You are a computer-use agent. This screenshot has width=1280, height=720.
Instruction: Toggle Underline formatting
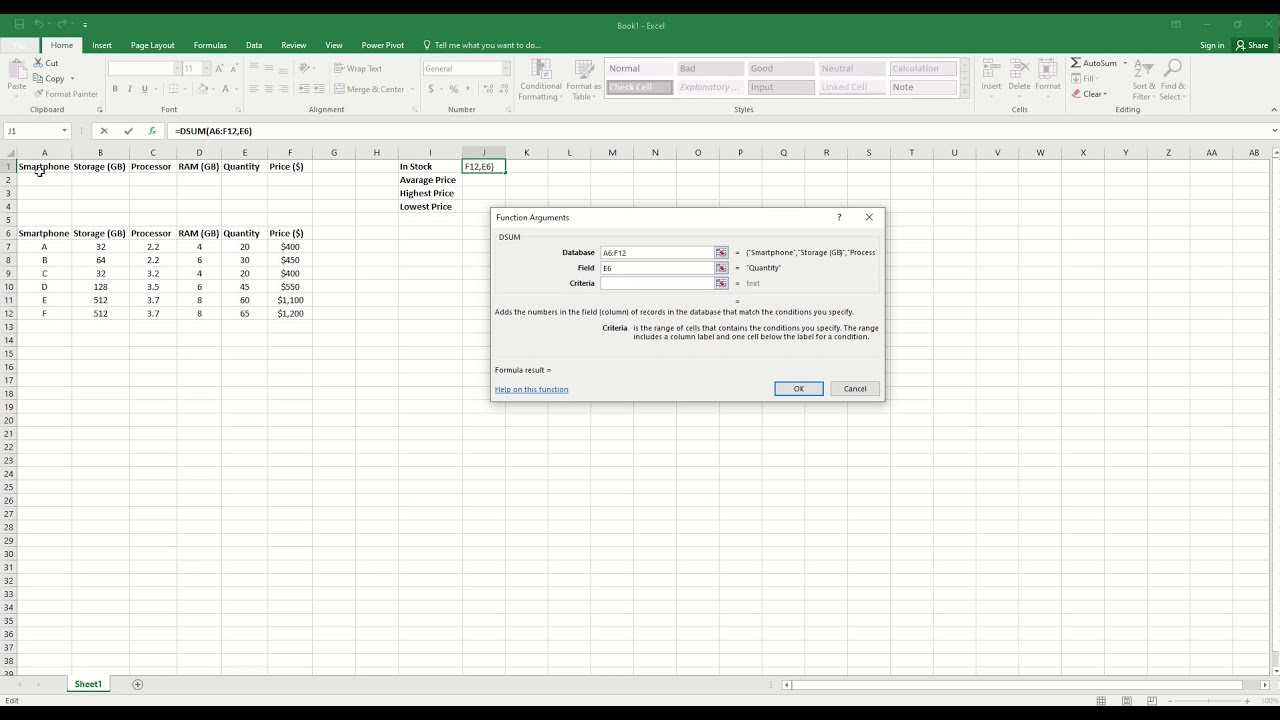tap(144, 89)
